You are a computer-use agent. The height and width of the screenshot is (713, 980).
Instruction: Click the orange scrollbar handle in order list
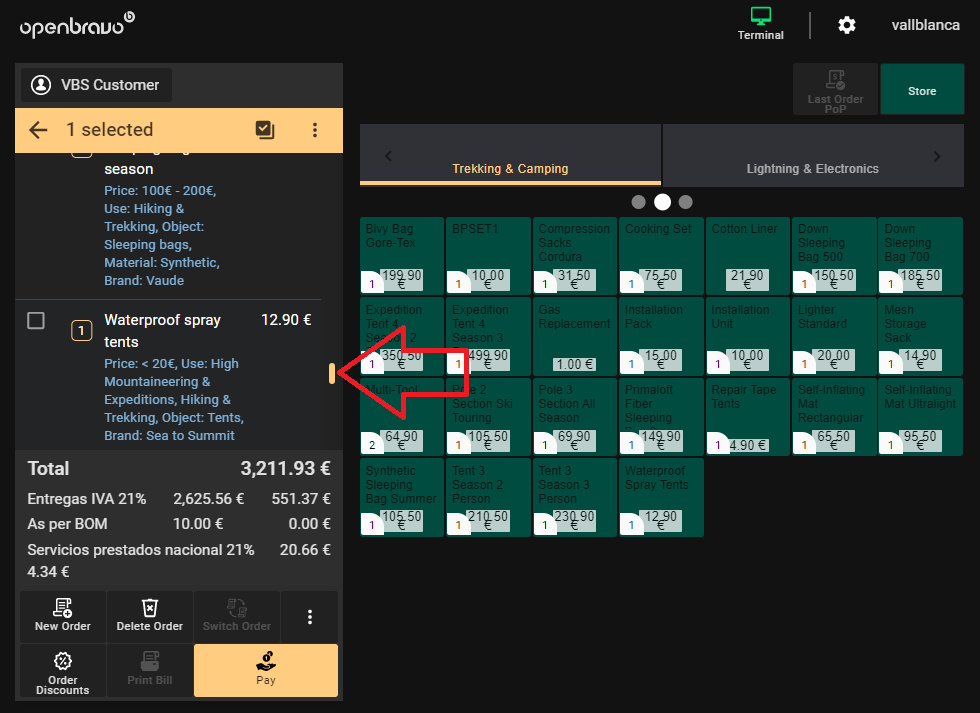(332, 373)
